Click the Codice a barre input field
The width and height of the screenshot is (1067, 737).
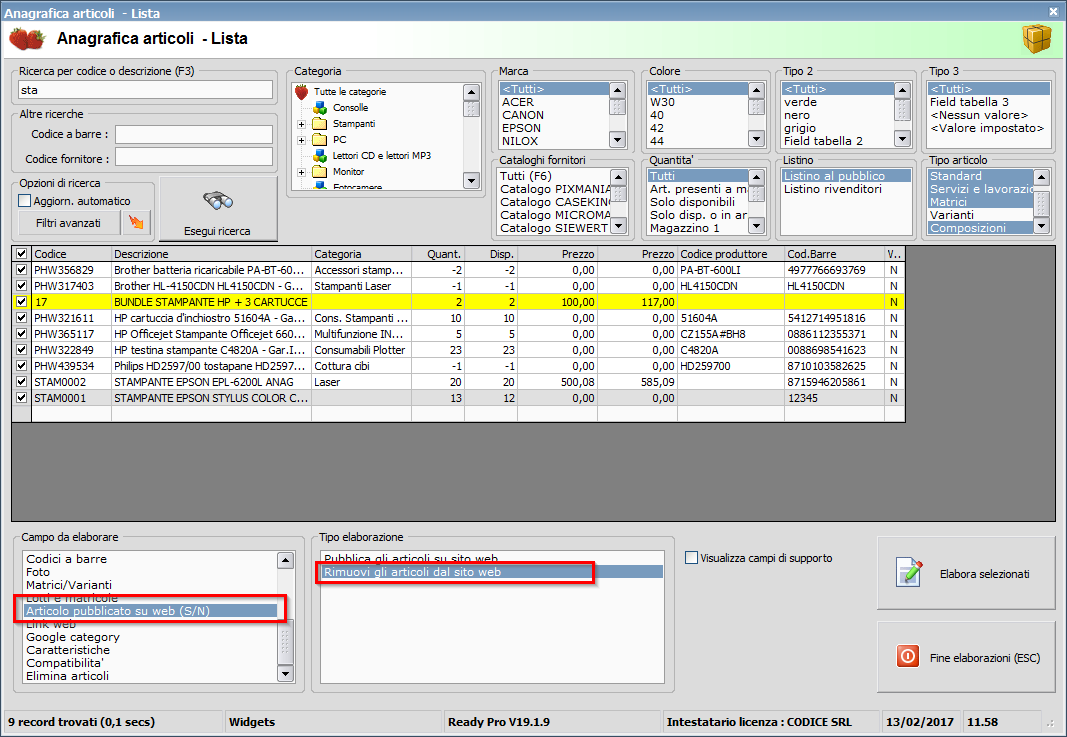click(x=194, y=134)
